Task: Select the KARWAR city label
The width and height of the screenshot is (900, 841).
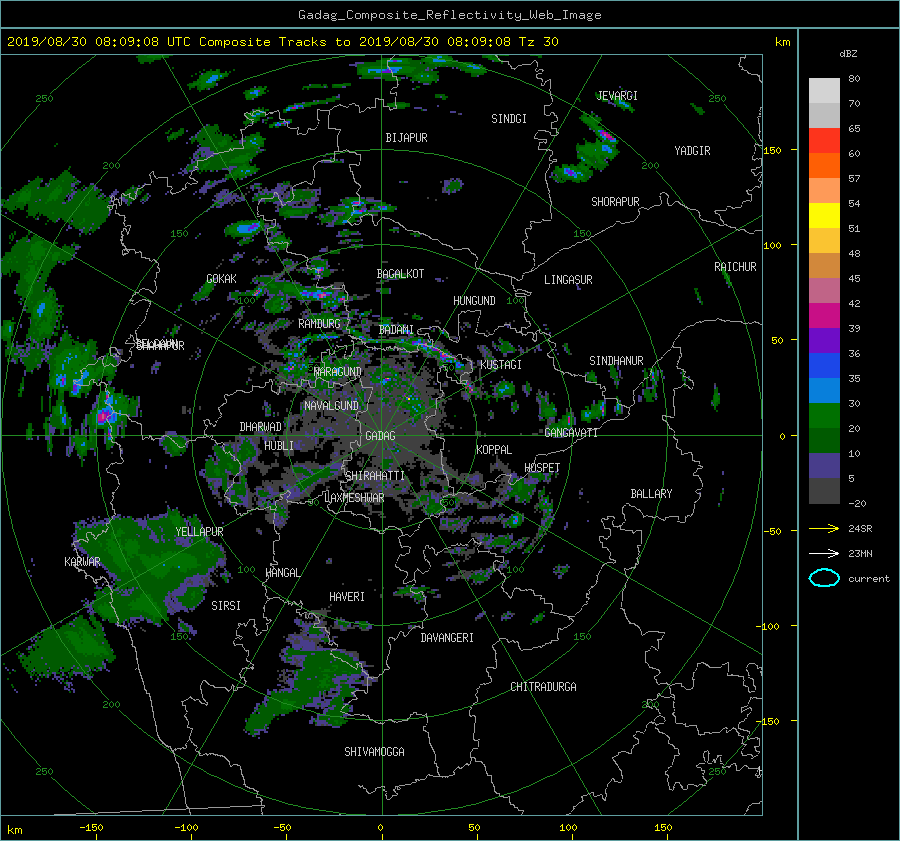Action: click(x=82, y=562)
